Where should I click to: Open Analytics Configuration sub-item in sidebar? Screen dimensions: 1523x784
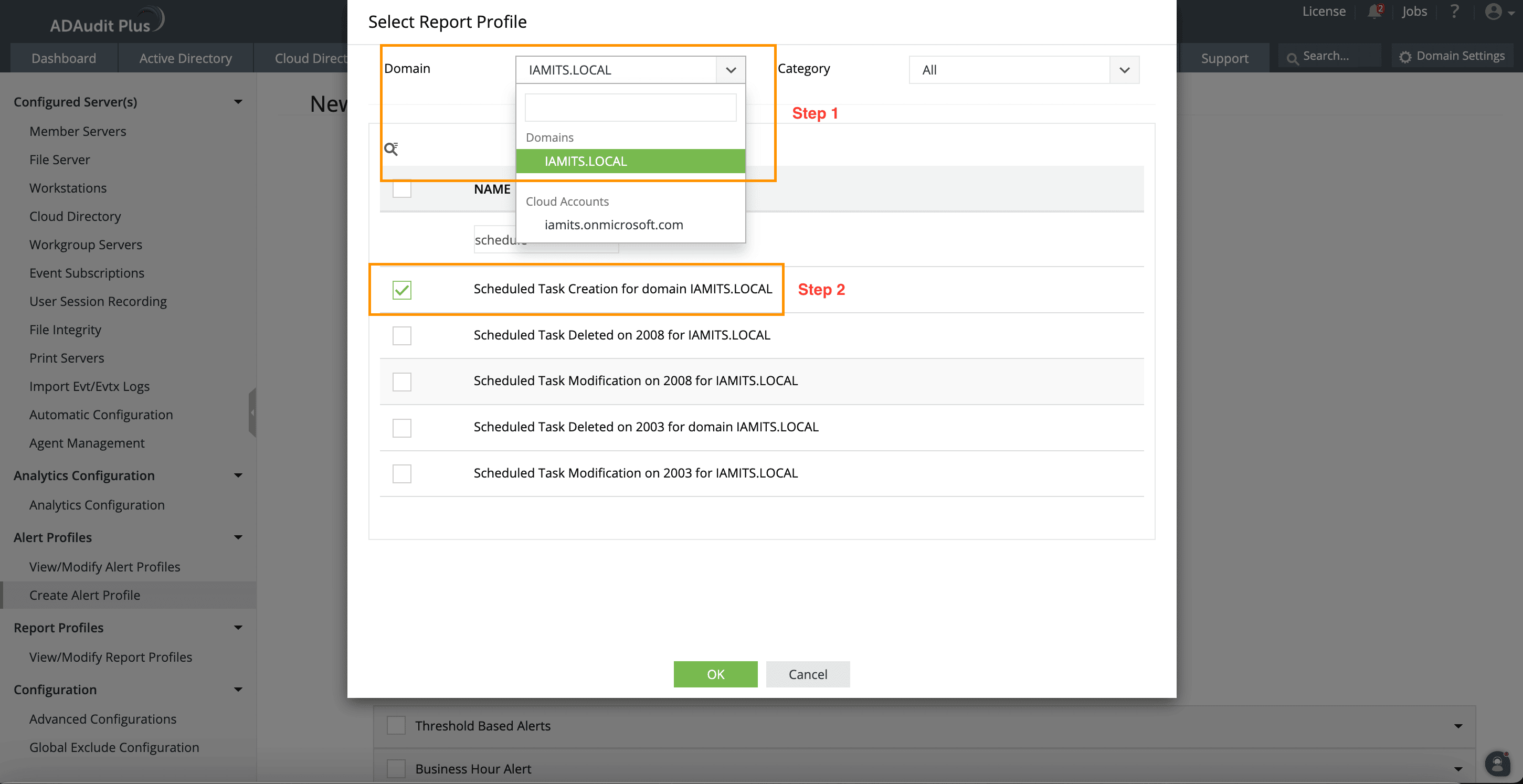pos(97,505)
